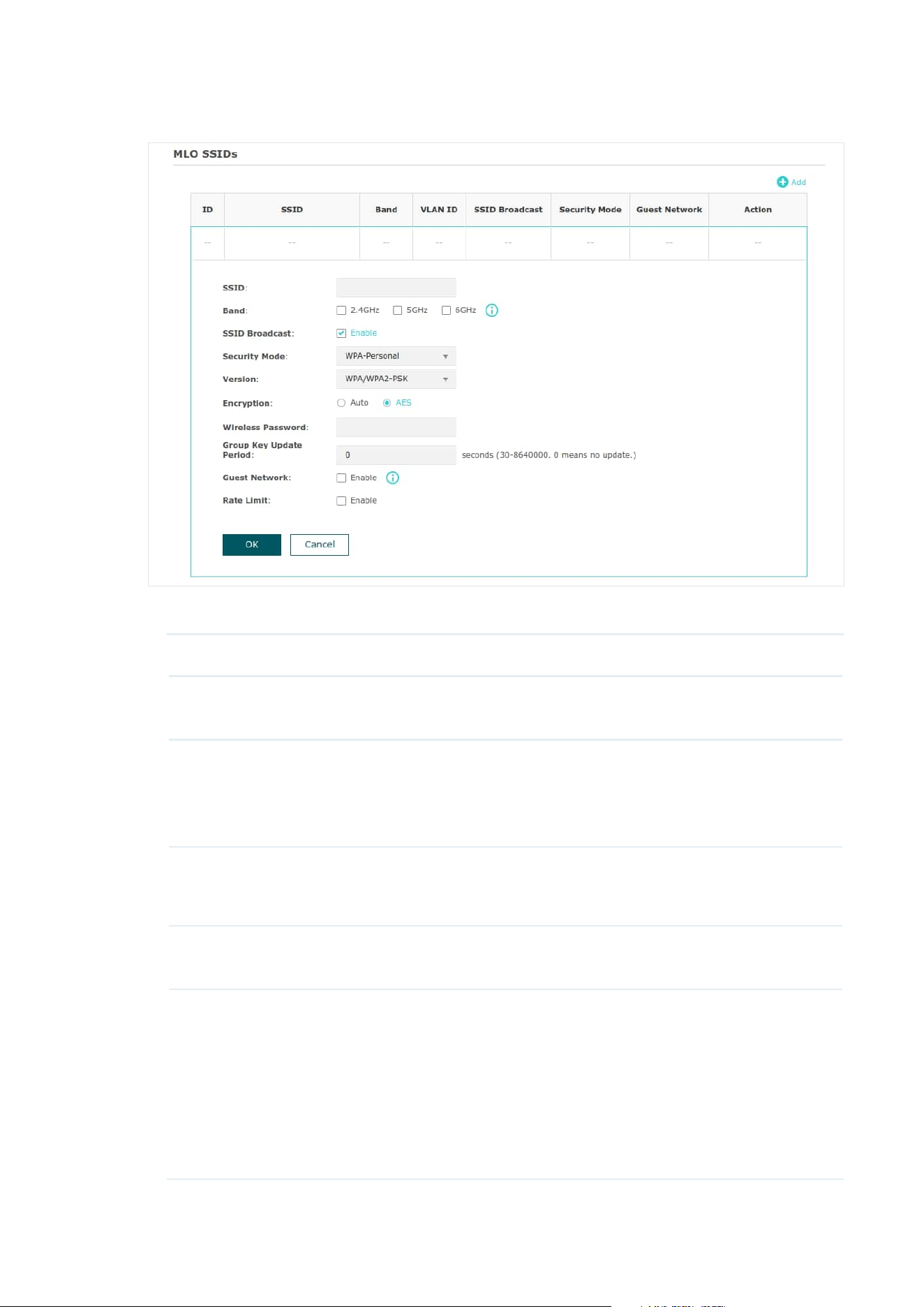Click the ID column header
Viewport: 924px width, 1307px height.
pyautogui.click(x=207, y=209)
